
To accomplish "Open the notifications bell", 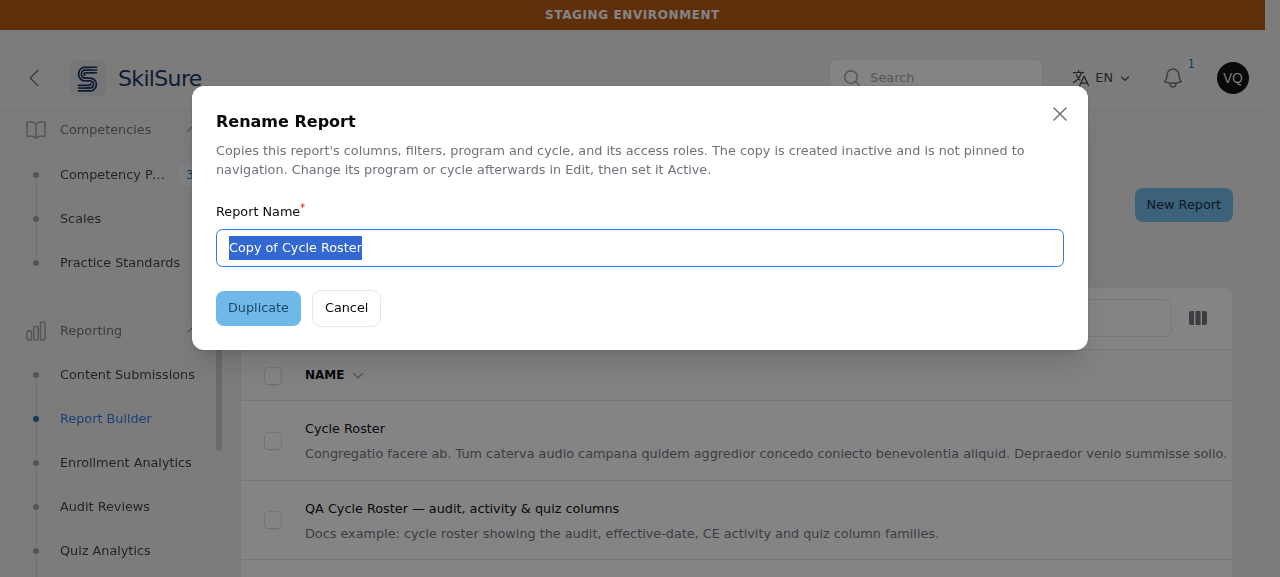I will 1173,78.
